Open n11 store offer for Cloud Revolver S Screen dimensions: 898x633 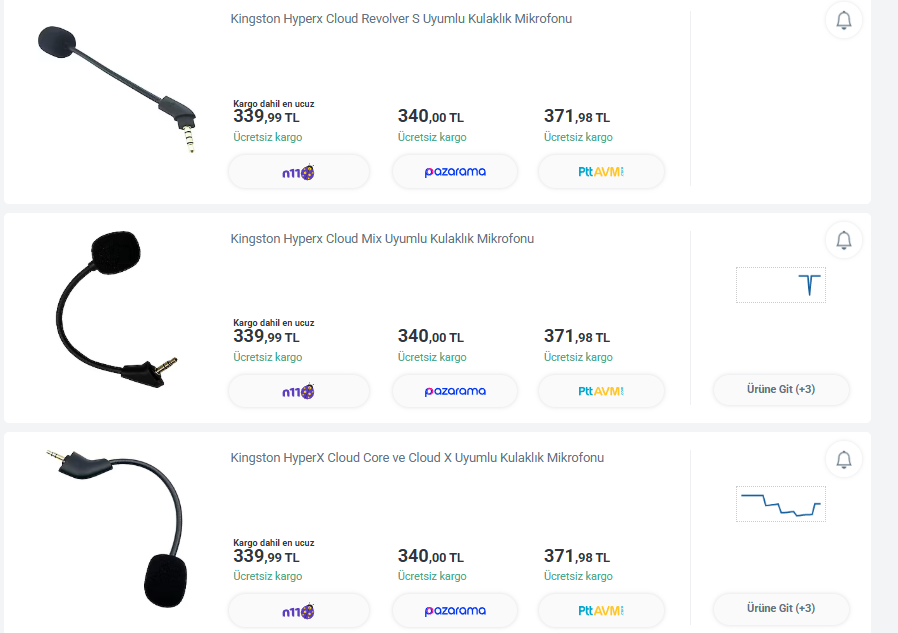(x=299, y=171)
